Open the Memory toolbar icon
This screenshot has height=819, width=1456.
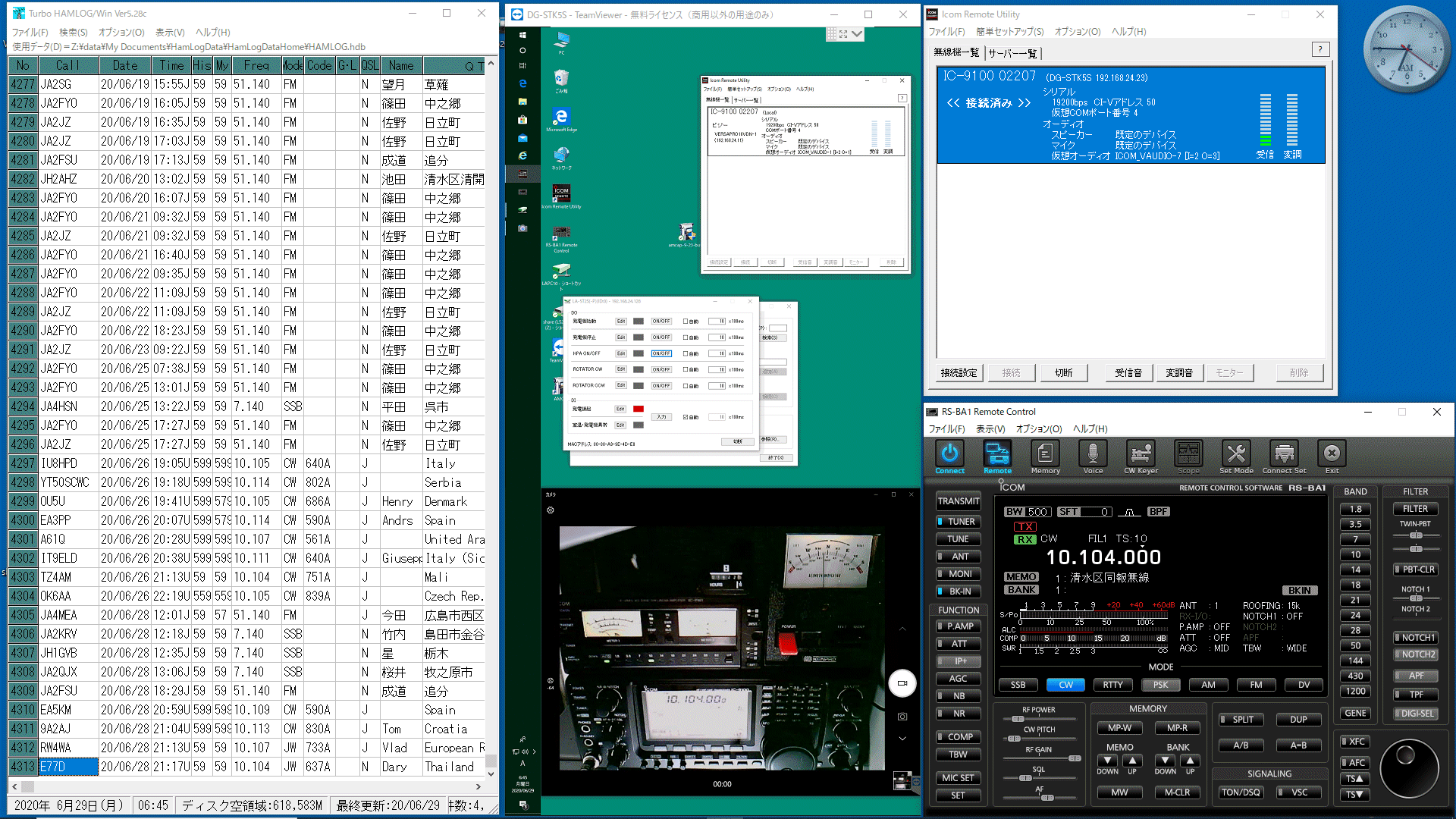pyautogui.click(x=1045, y=453)
